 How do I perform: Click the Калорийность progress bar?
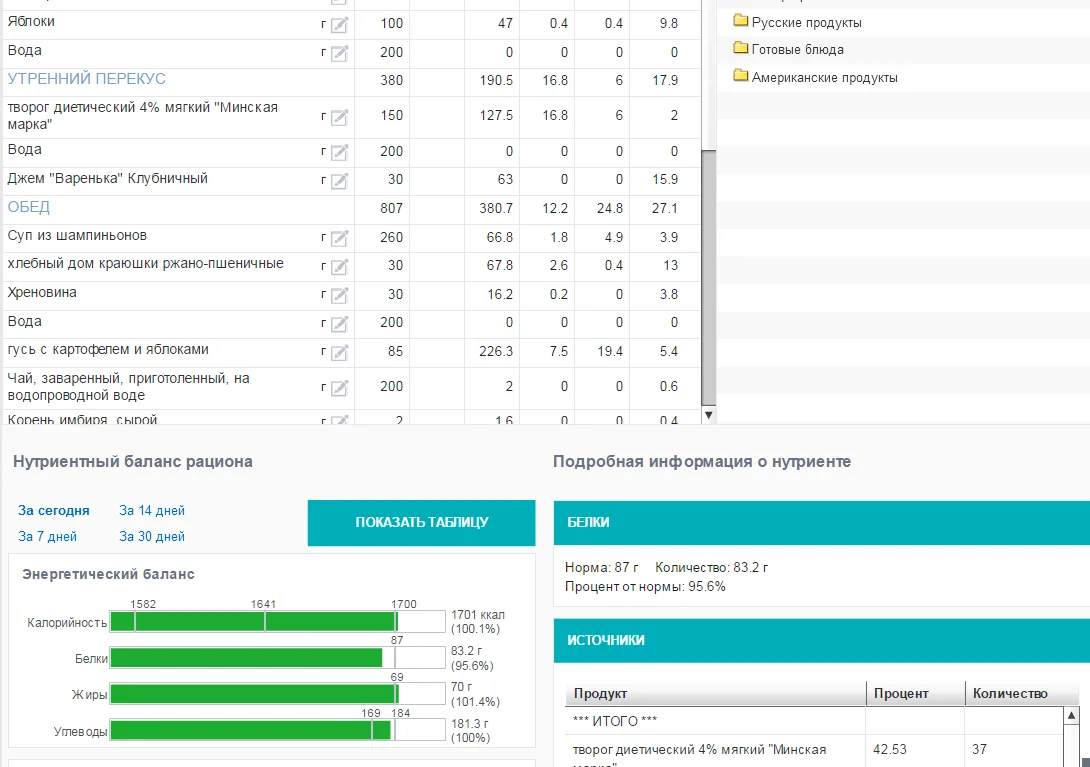coord(277,622)
